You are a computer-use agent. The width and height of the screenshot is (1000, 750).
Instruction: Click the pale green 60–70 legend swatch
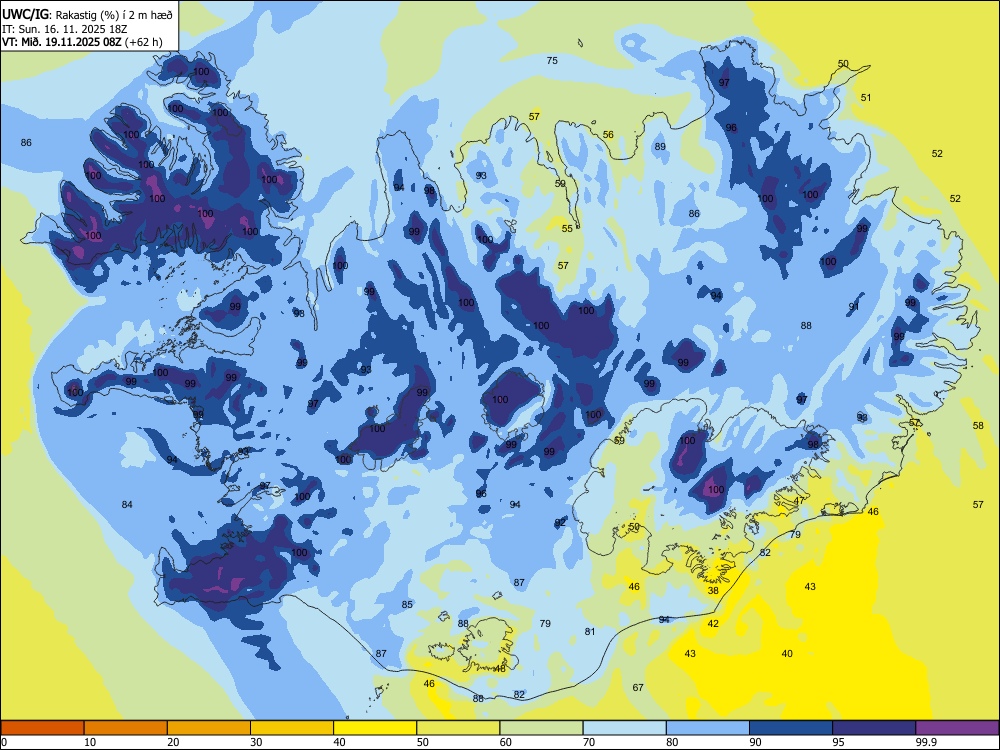click(x=541, y=728)
